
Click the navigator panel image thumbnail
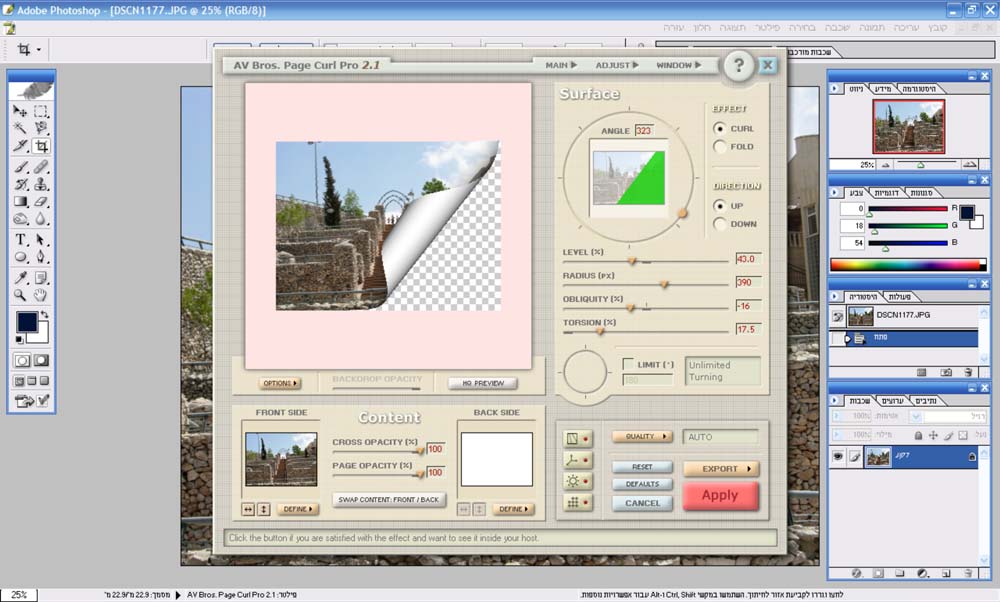[909, 126]
